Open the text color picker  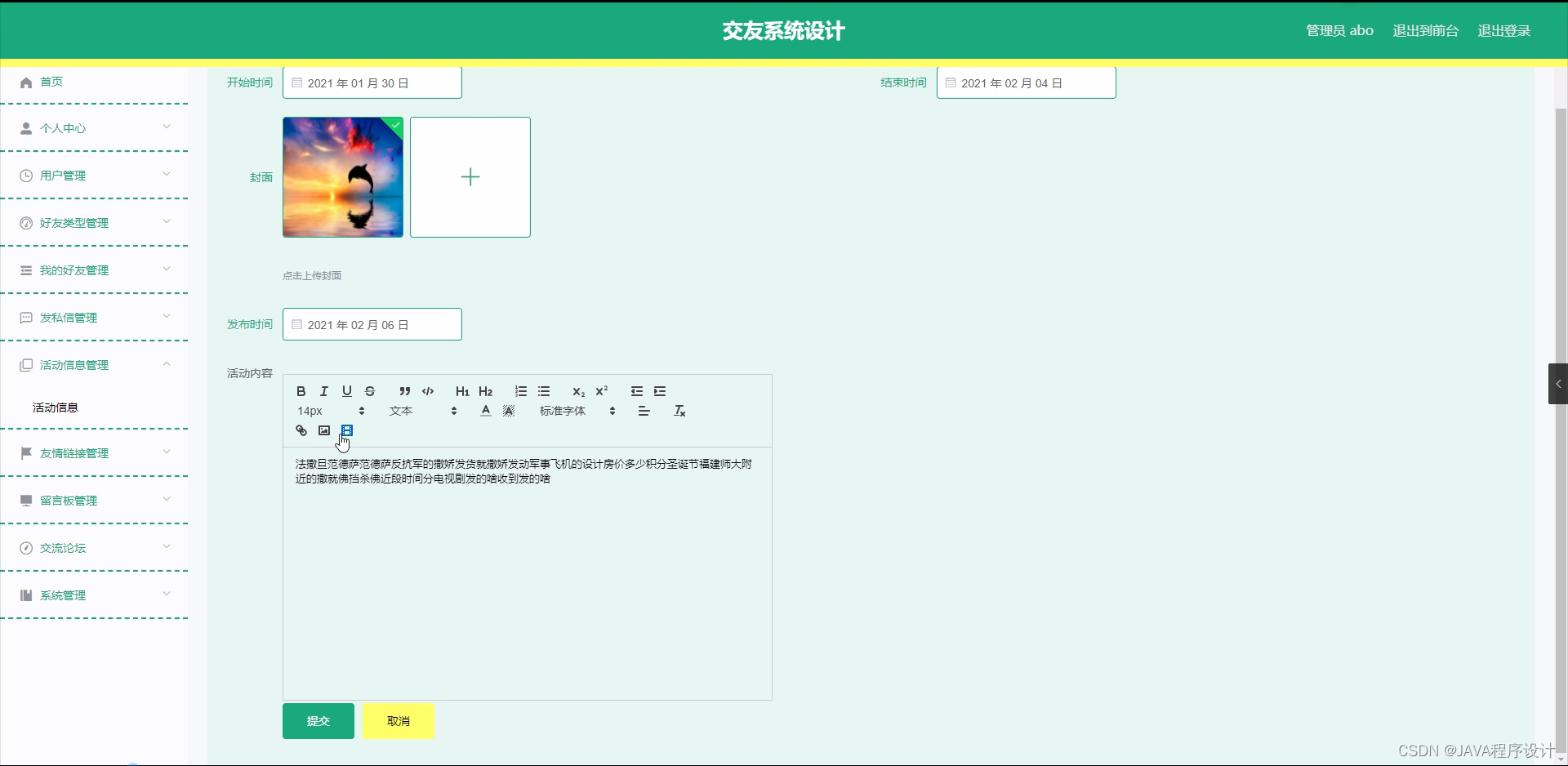485,411
